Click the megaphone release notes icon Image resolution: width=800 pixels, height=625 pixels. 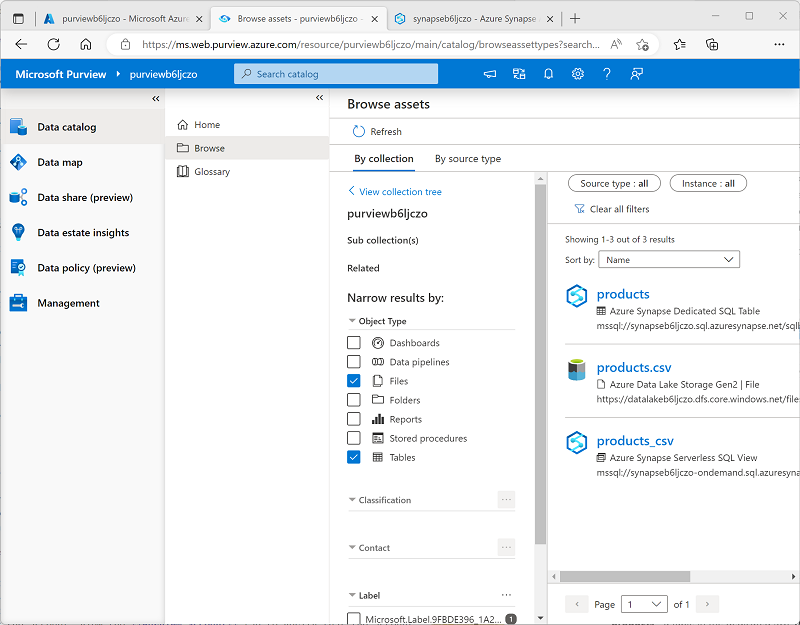coord(490,74)
